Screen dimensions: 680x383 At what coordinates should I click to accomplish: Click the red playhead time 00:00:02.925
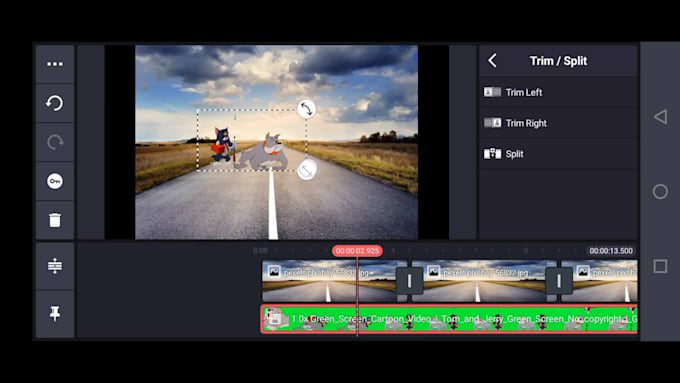(357, 251)
